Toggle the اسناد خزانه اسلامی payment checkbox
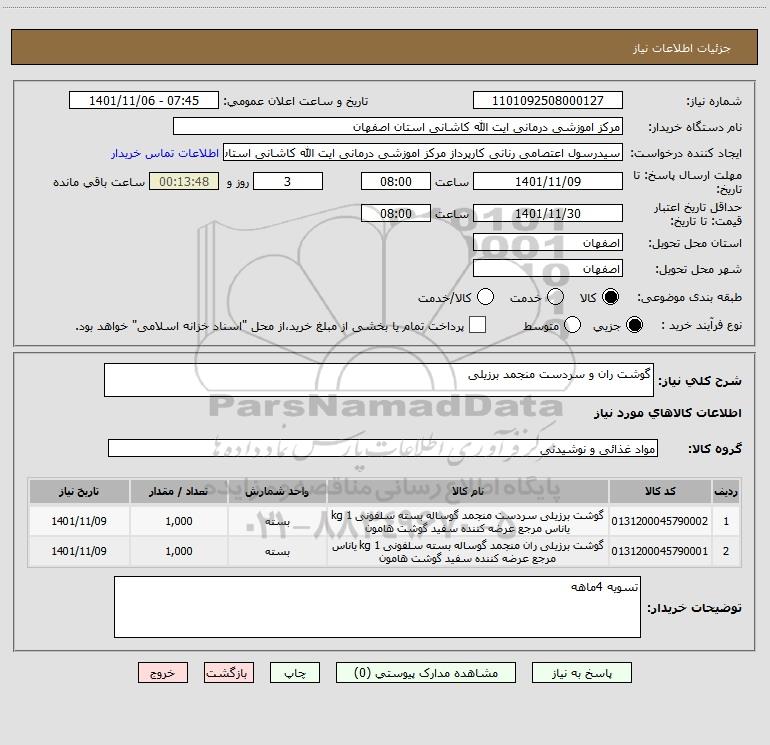770x745 pixels. 477,325
